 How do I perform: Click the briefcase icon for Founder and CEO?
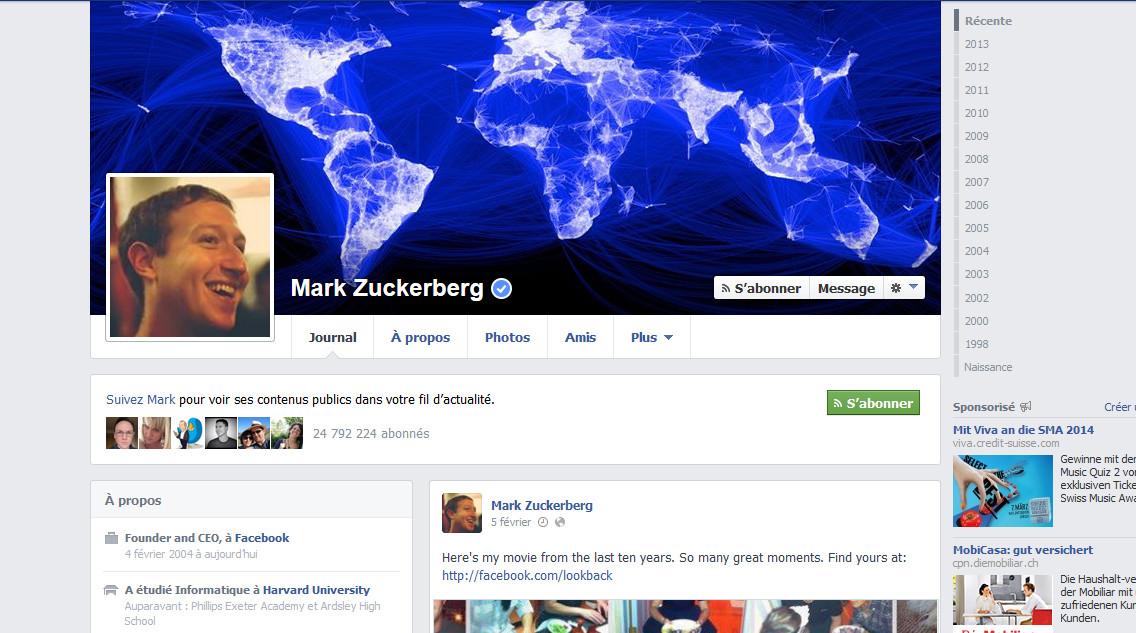click(111, 538)
